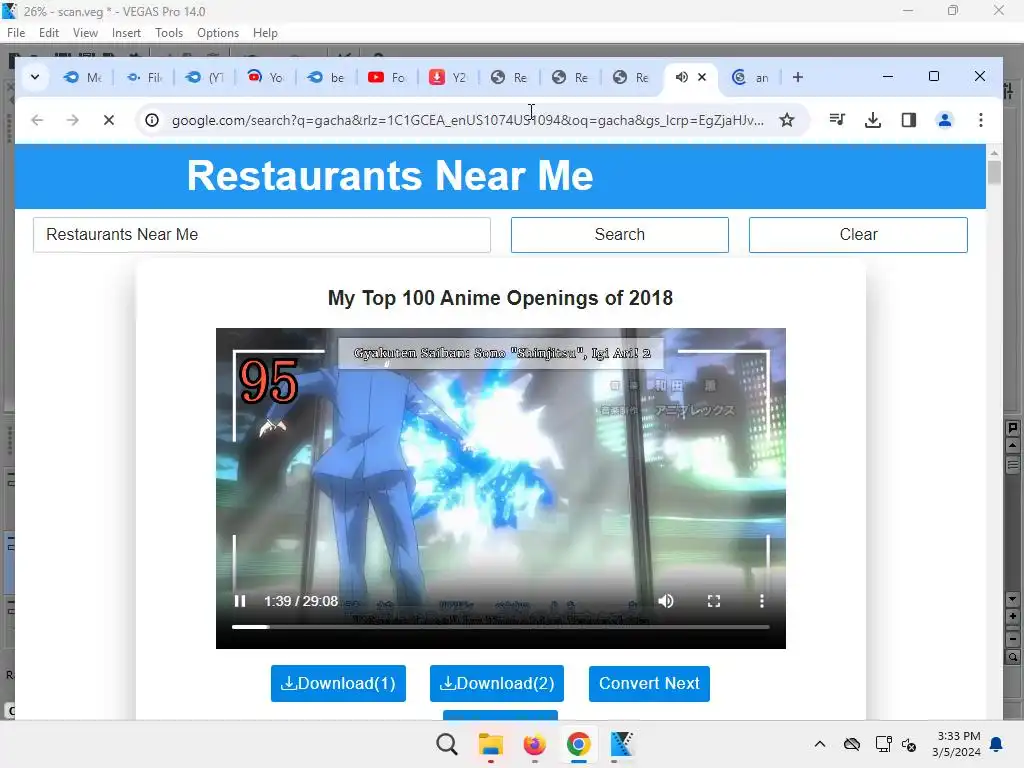Click the page heading Restaurants Near Me

[x=390, y=176]
